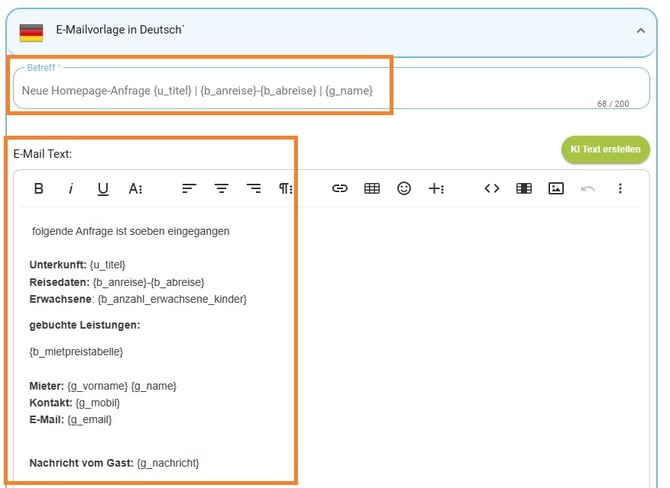Open the insert-more plus menu
The height and width of the screenshot is (488, 670).
click(436, 188)
